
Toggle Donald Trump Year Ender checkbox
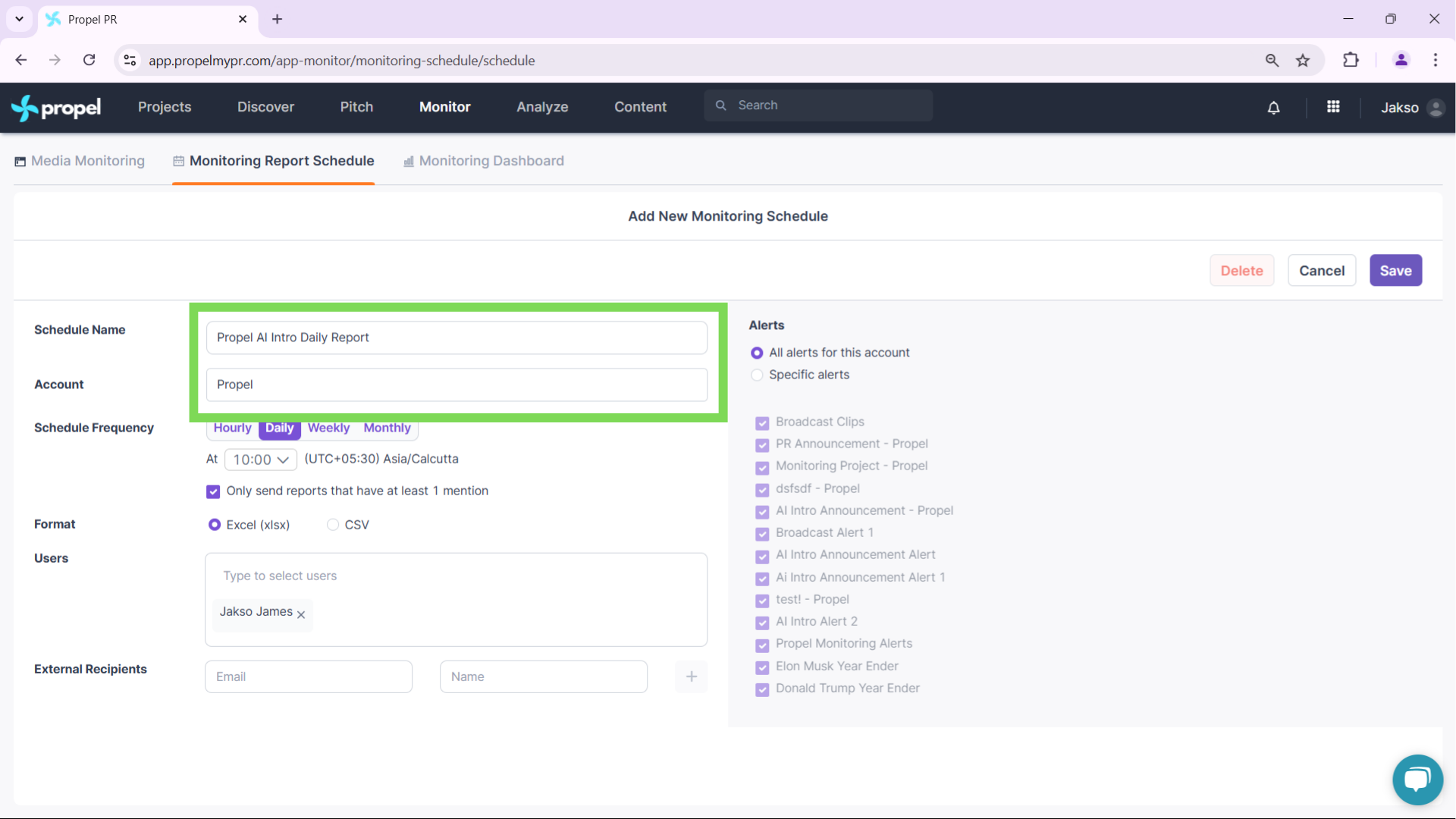[762, 689]
